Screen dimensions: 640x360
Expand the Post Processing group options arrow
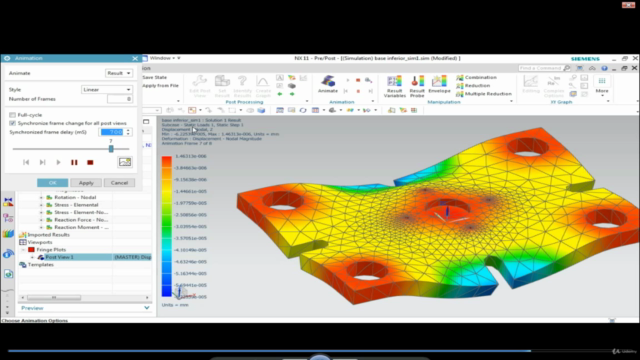point(307,101)
